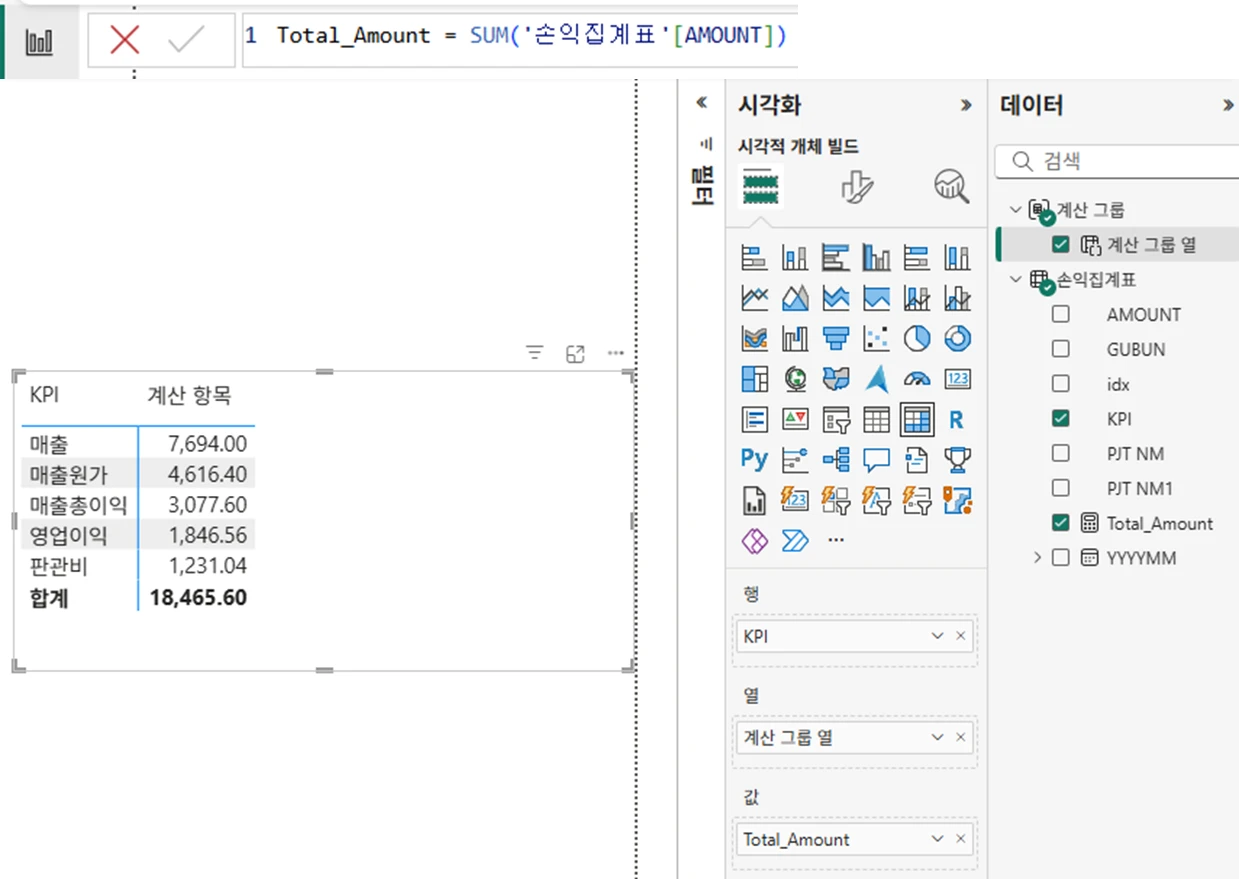Select the treemap visual
This screenshot has width=1239, height=879.
point(754,379)
